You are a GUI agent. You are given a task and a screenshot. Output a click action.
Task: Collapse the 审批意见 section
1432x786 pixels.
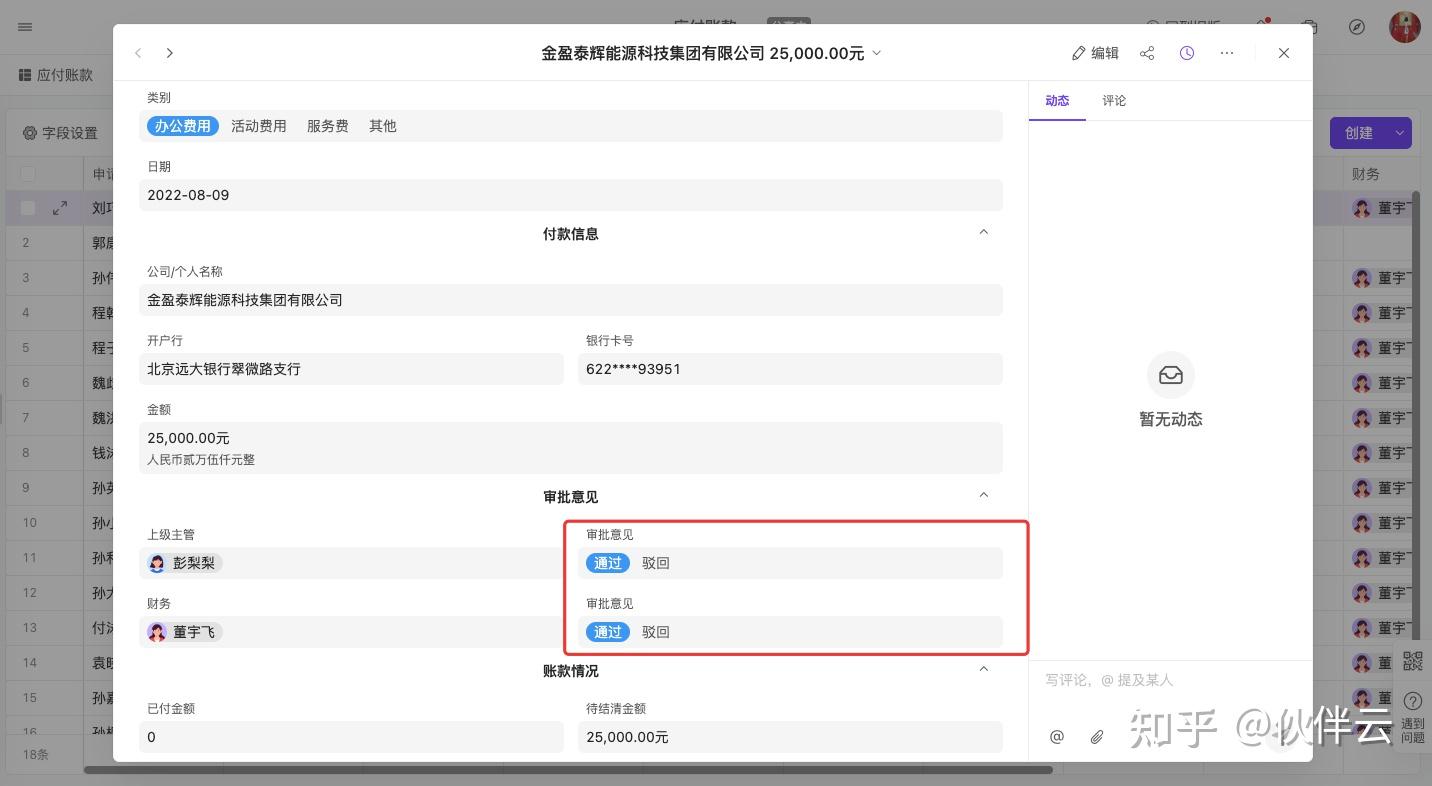coord(984,496)
